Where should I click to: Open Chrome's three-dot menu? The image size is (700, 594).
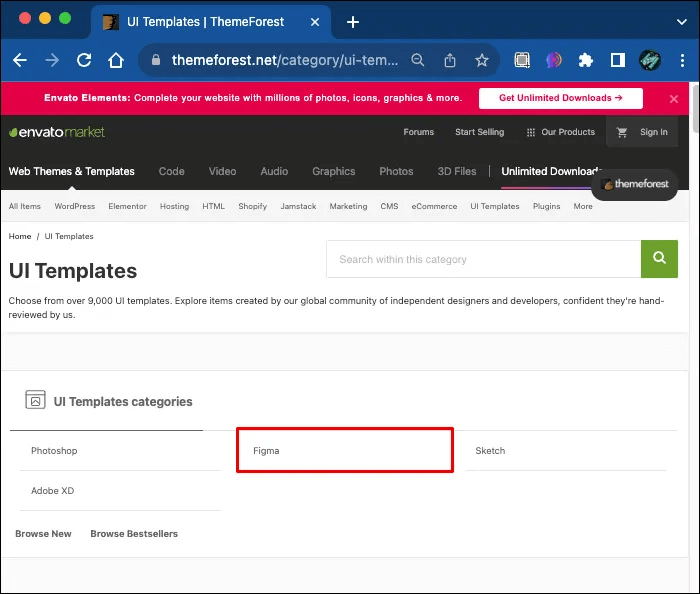[x=682, y=60]
